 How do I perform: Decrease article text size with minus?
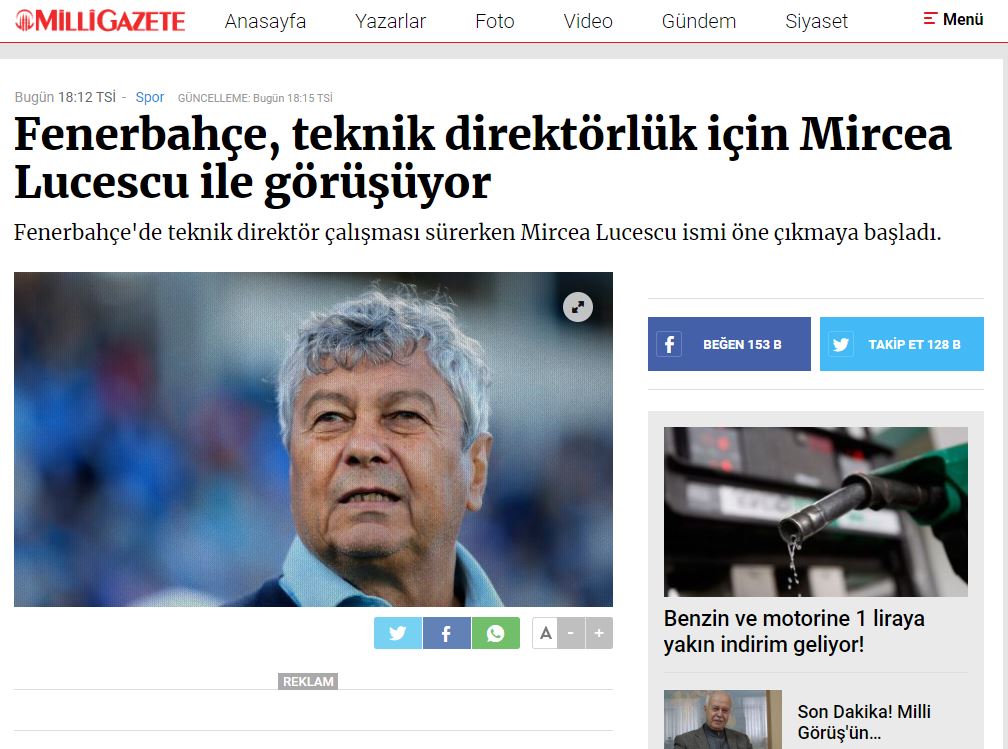coord(571,633)
